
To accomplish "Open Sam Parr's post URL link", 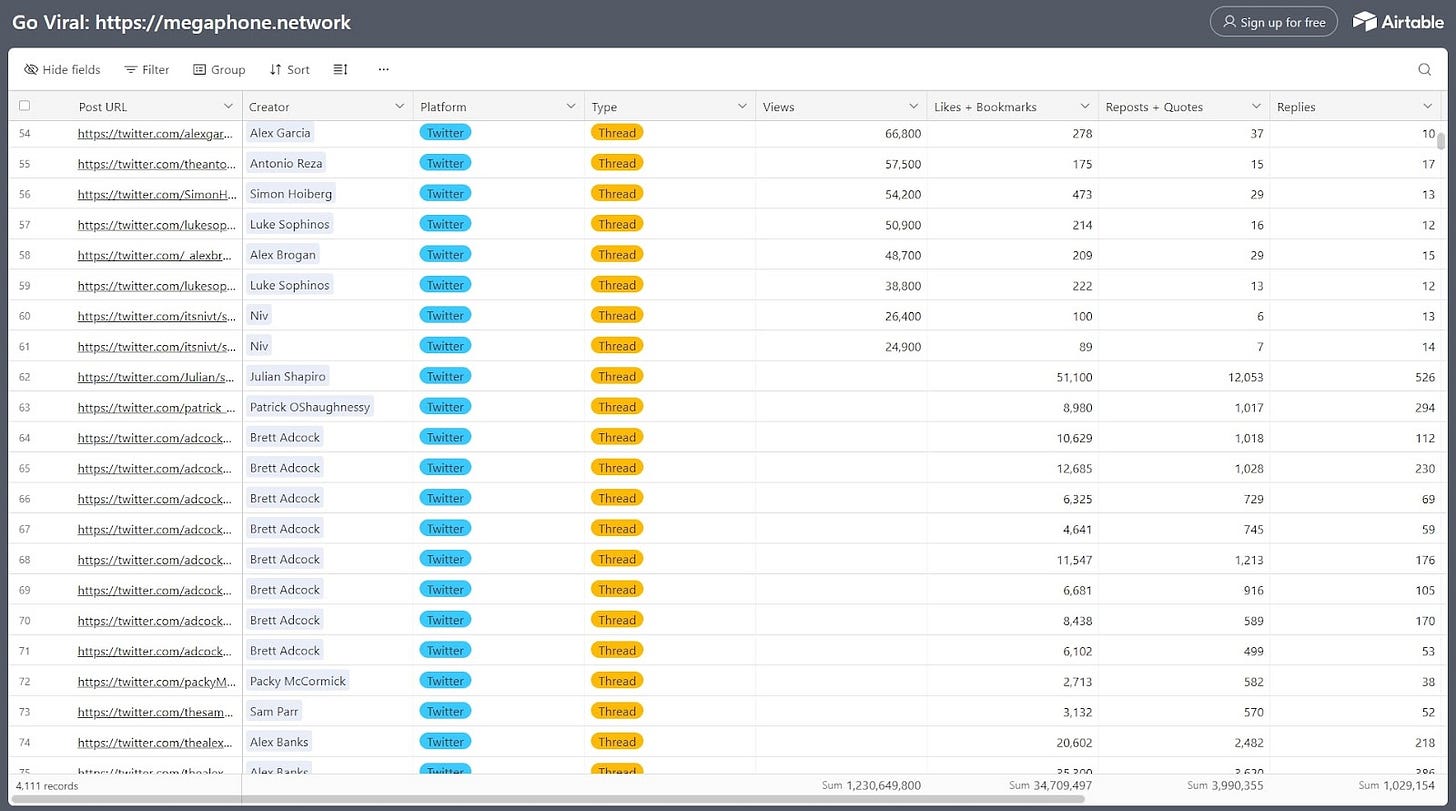I will pos(157,712).
